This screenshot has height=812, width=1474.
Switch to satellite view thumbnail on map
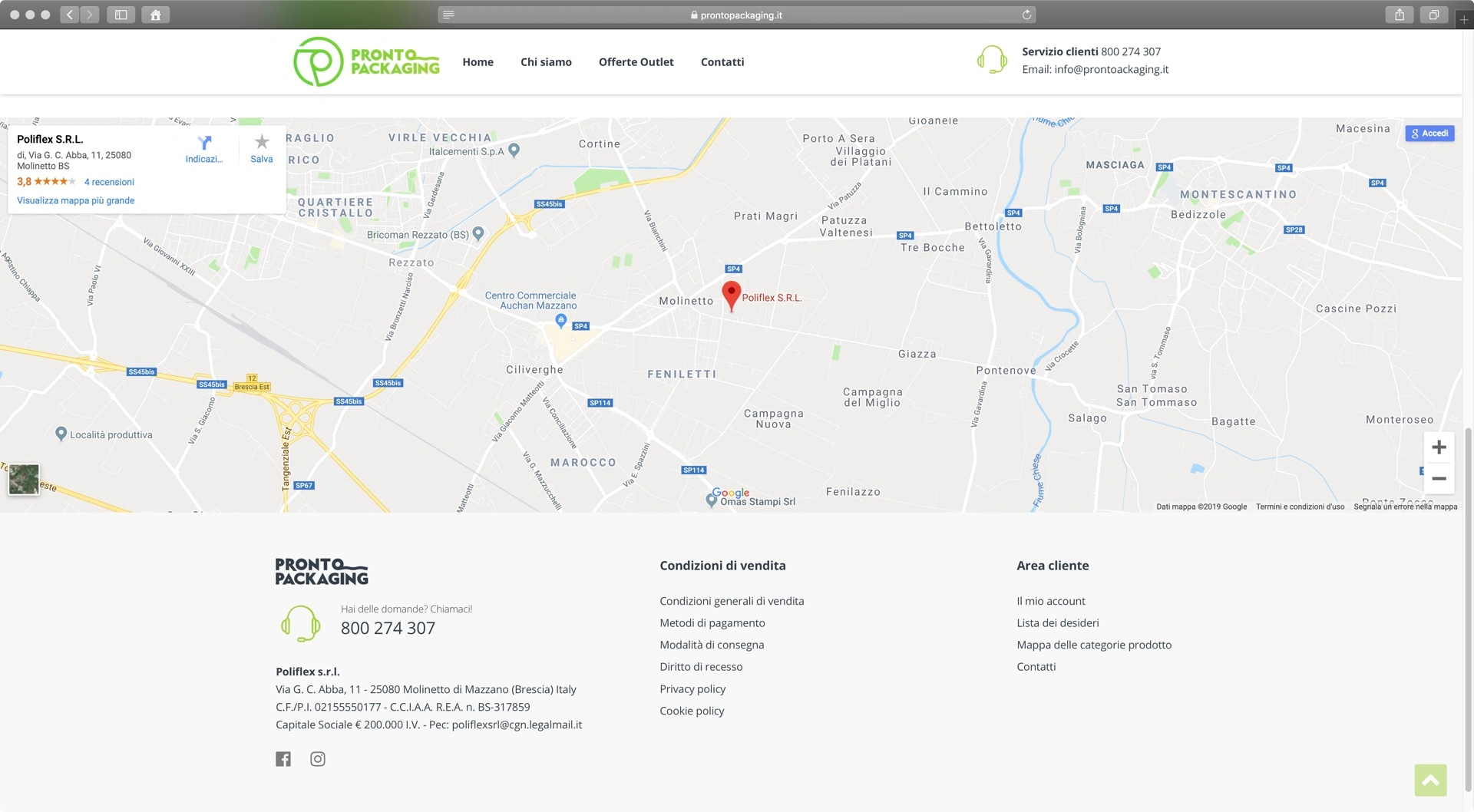coord(24,480)
